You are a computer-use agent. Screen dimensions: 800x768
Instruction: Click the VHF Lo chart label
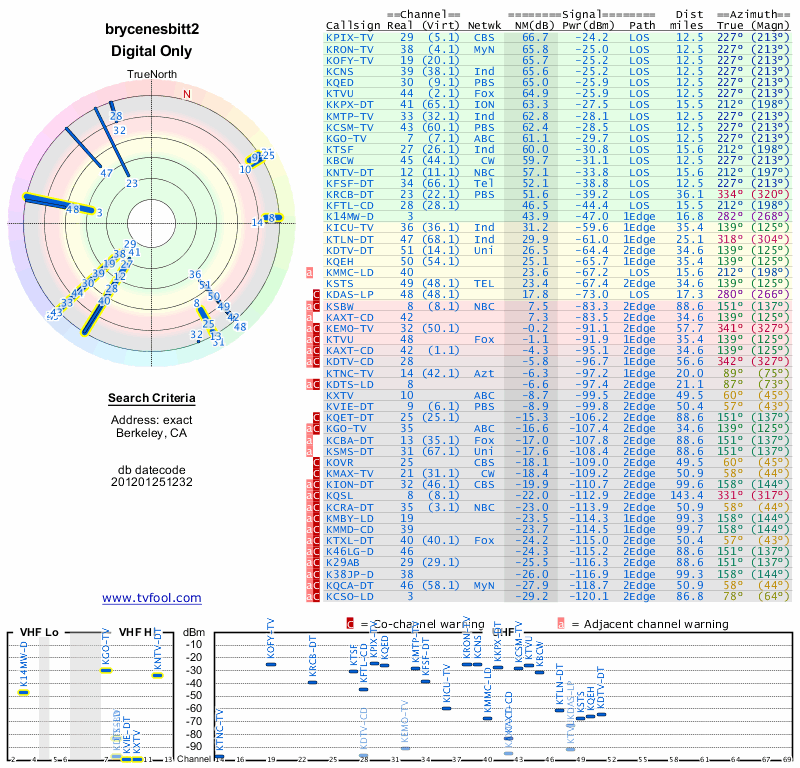[x=39, y=632]
